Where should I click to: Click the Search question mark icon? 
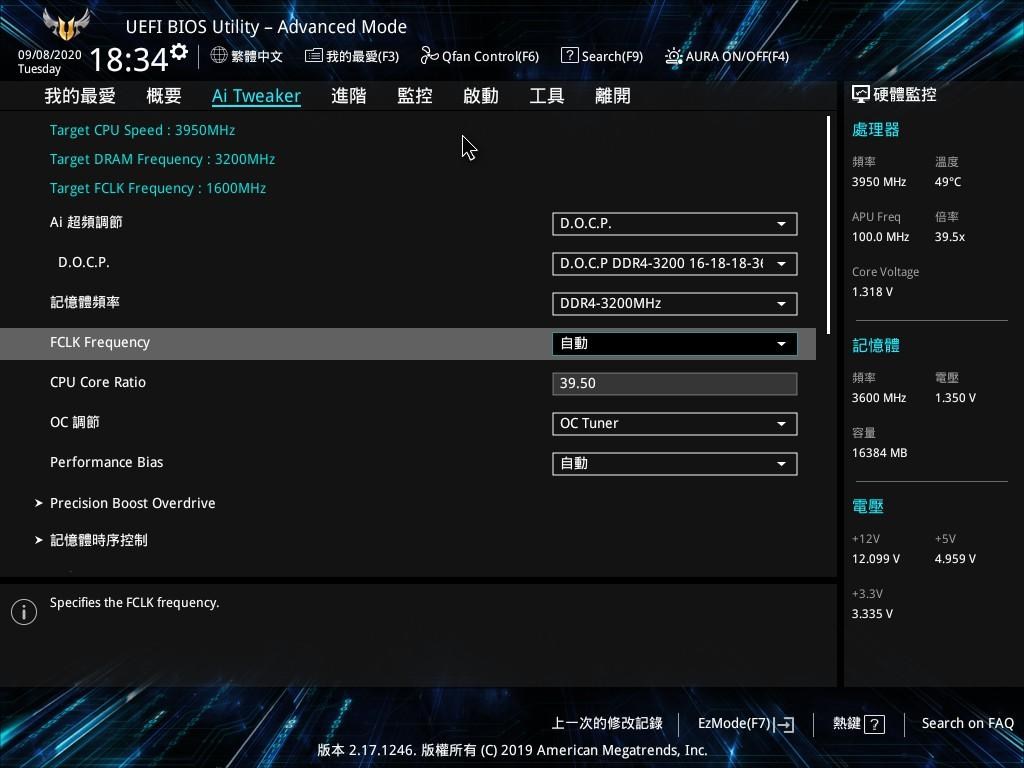[x=569, y=56]
